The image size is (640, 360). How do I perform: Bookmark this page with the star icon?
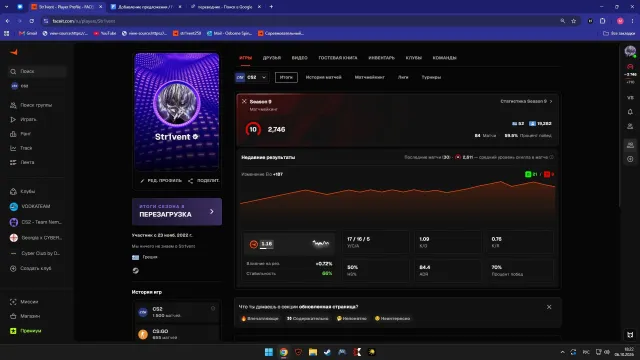click(573, 21)
